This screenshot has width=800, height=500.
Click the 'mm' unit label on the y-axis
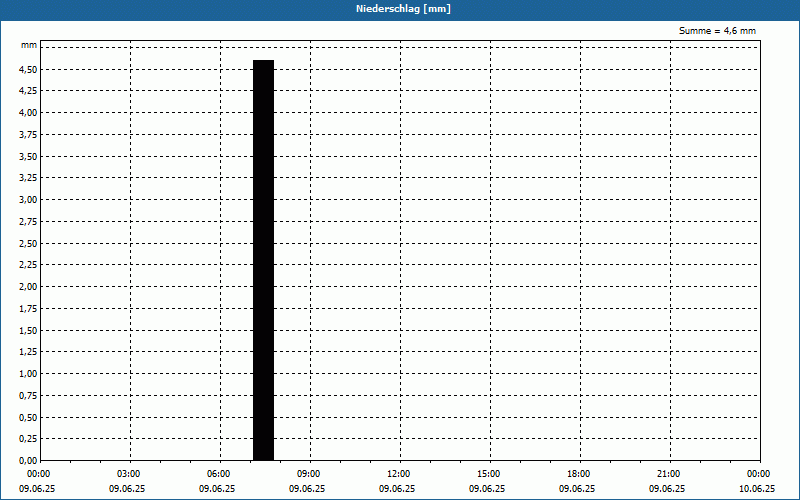(29, 45)
